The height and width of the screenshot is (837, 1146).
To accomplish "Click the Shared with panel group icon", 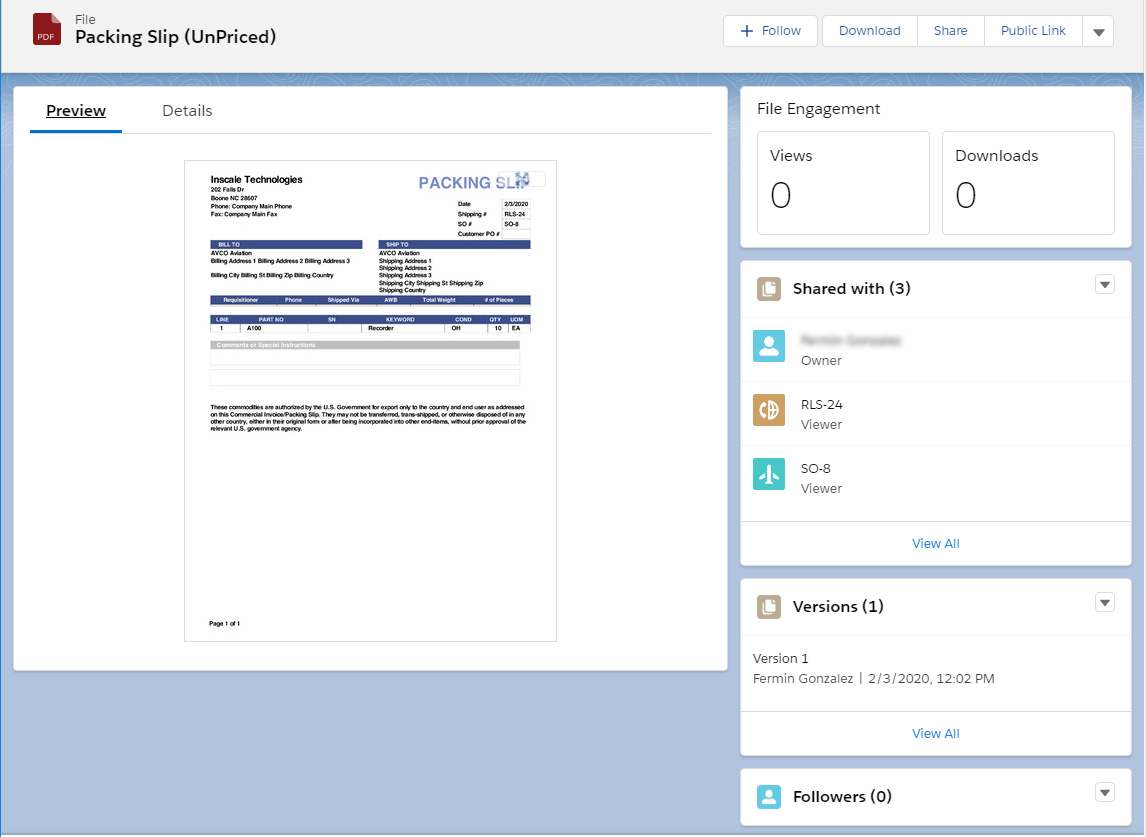I will coord(769,287).
